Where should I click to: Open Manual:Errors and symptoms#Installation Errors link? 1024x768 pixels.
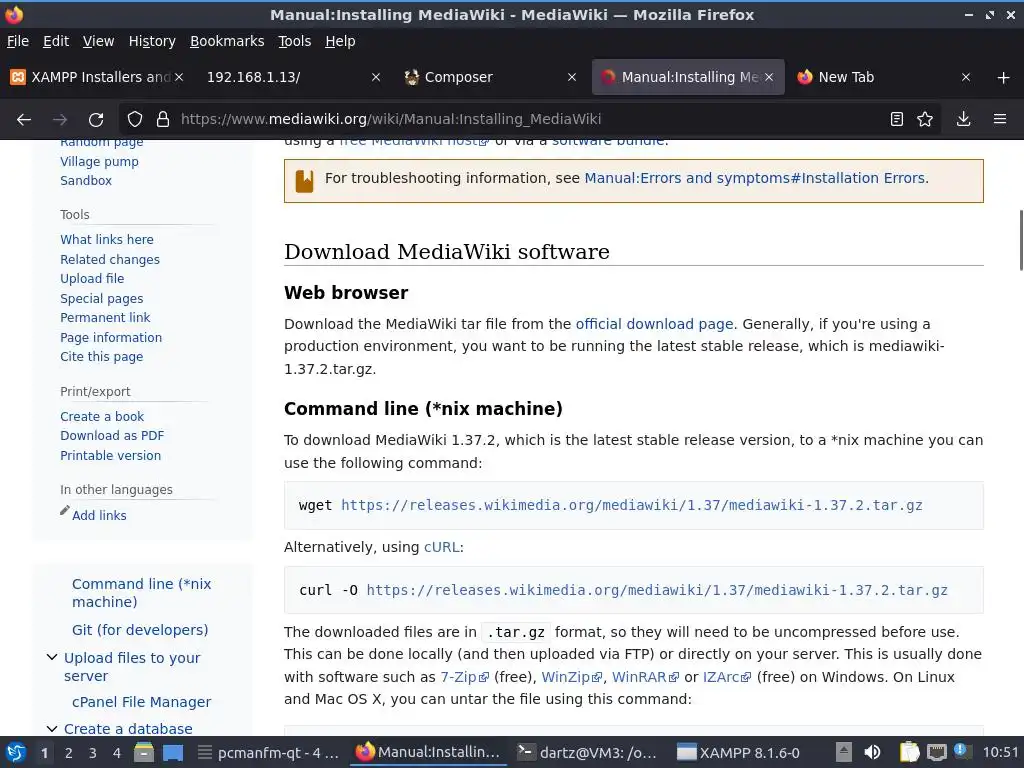pos(754,178)
